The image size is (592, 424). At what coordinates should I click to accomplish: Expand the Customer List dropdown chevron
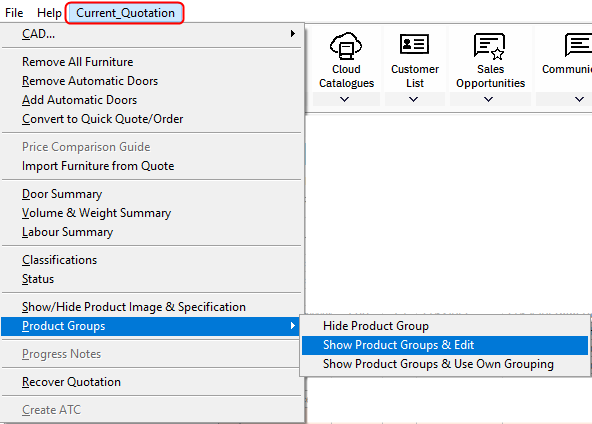coord(413,99)
